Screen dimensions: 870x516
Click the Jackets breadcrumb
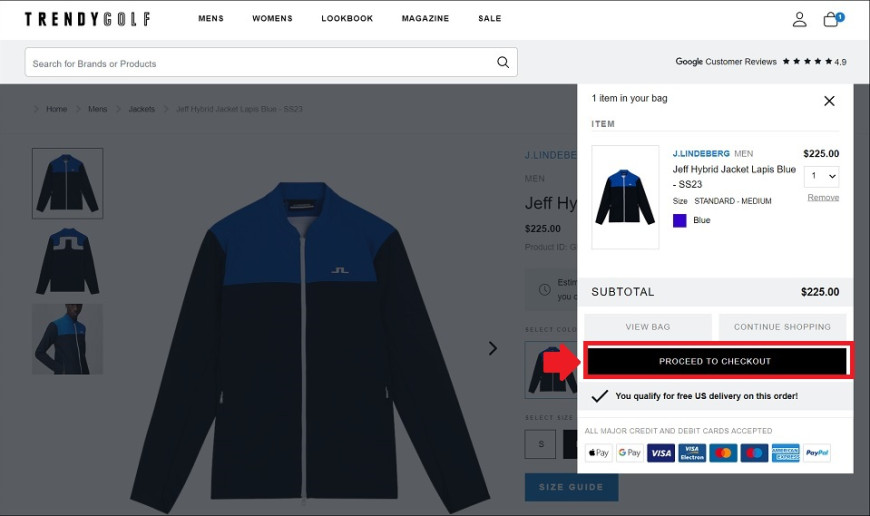pos(141,109)
